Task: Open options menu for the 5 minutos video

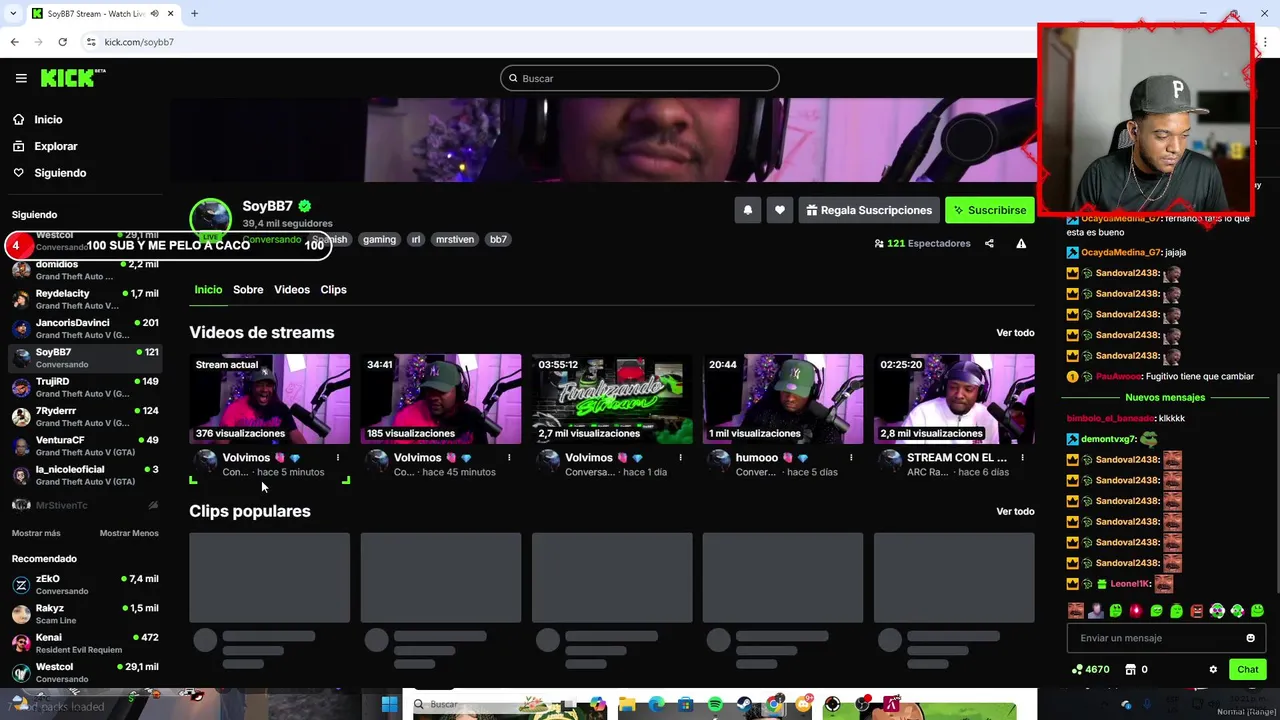Action: [338, 457]
